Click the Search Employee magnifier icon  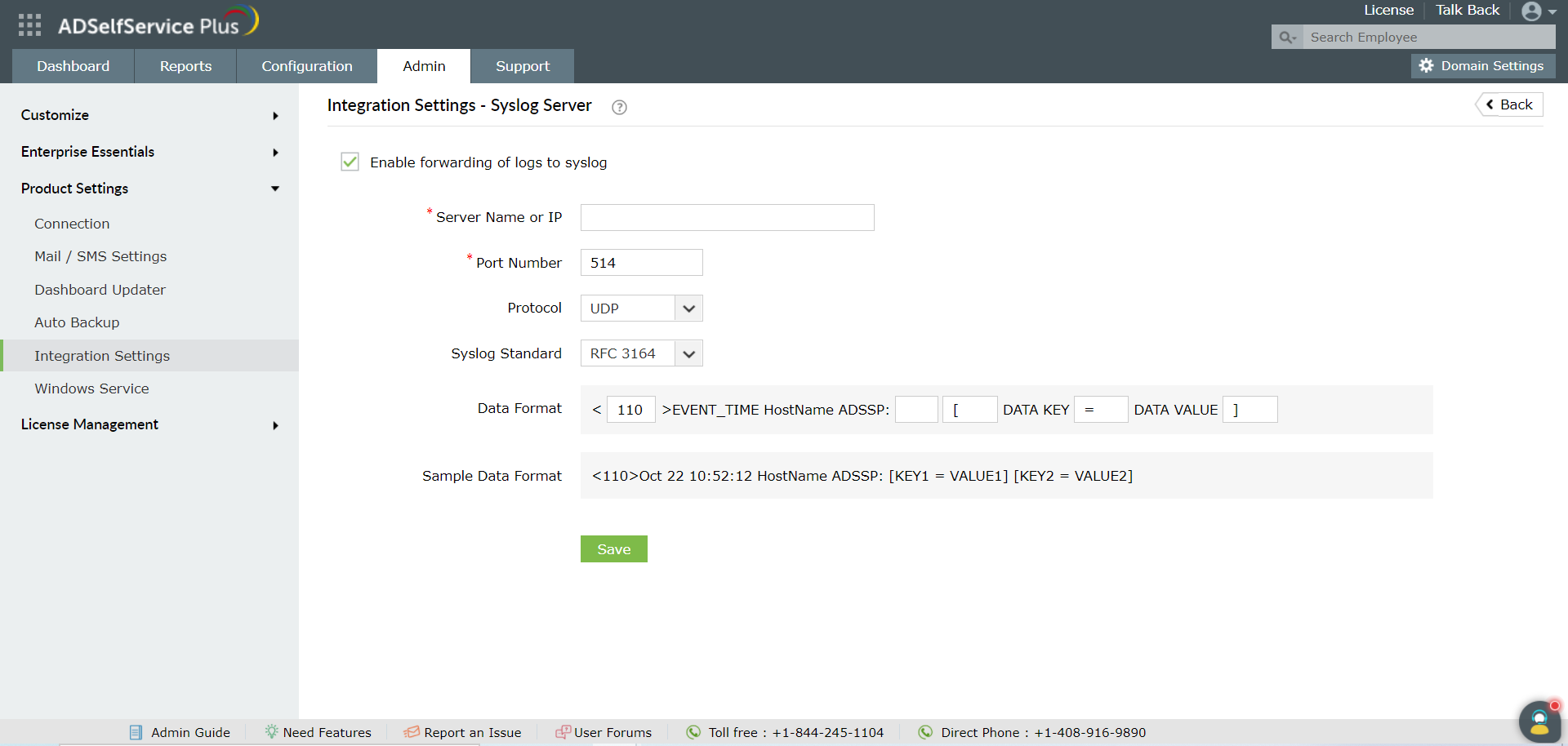pyautogui.click(x=1287, y=38)
